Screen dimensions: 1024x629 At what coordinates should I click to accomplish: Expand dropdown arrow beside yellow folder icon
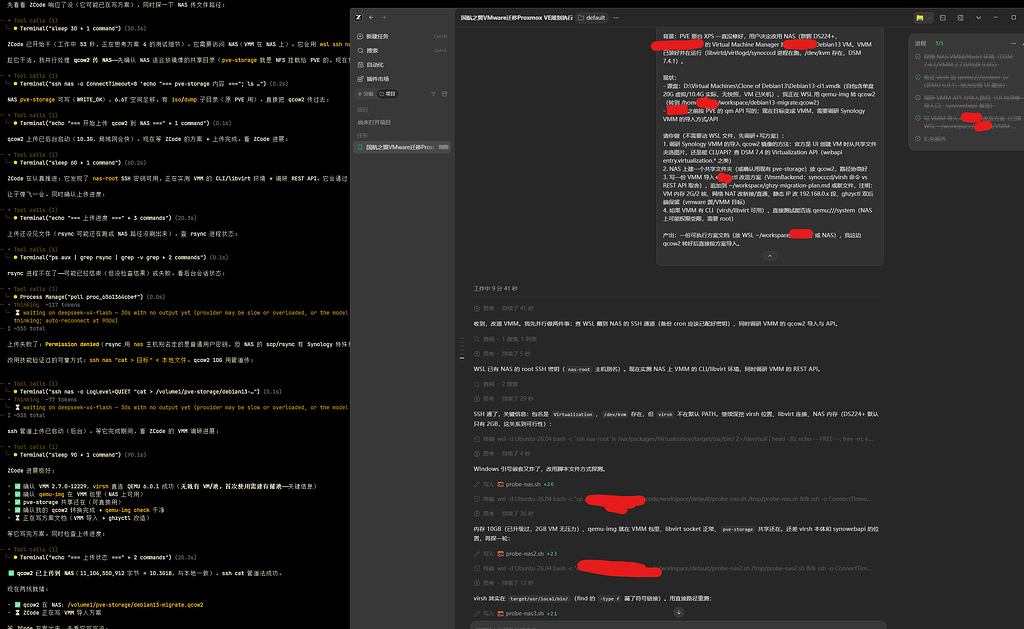pyautogui.click(x=929, y=18)
